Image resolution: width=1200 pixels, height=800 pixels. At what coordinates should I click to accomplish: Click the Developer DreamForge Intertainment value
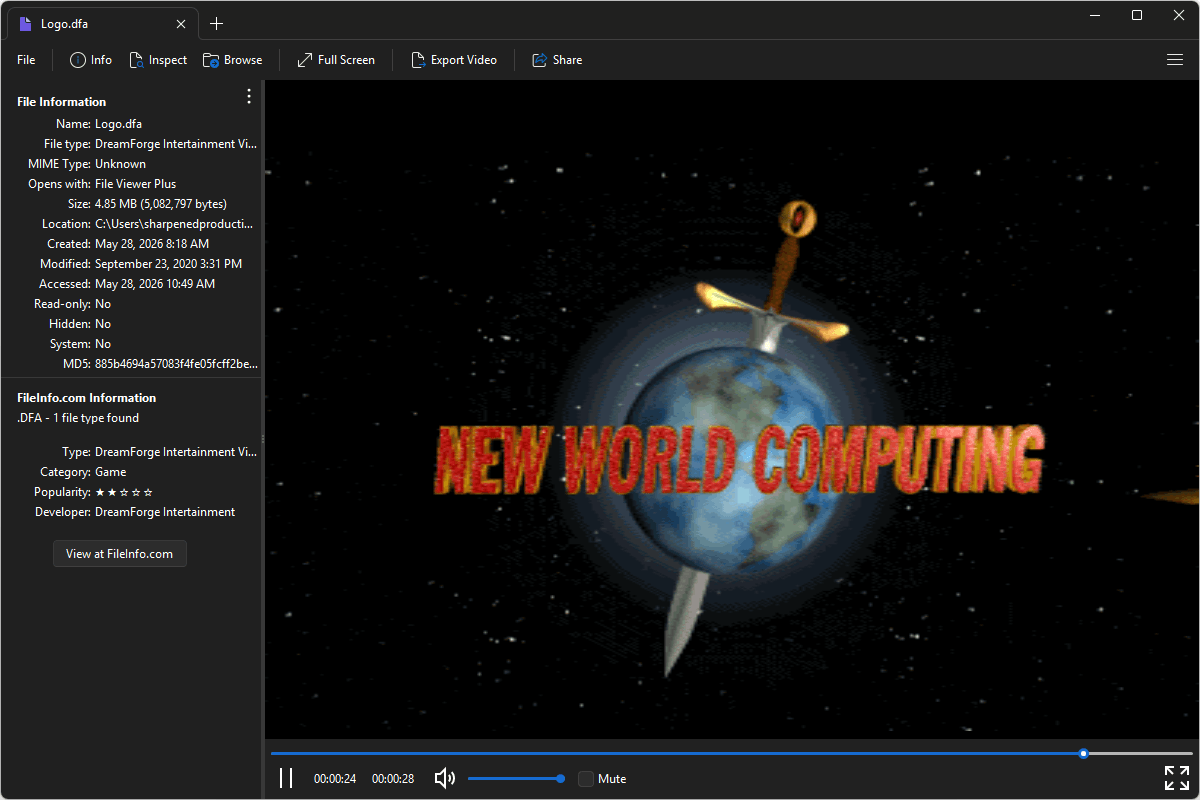(x=165, y=512)
